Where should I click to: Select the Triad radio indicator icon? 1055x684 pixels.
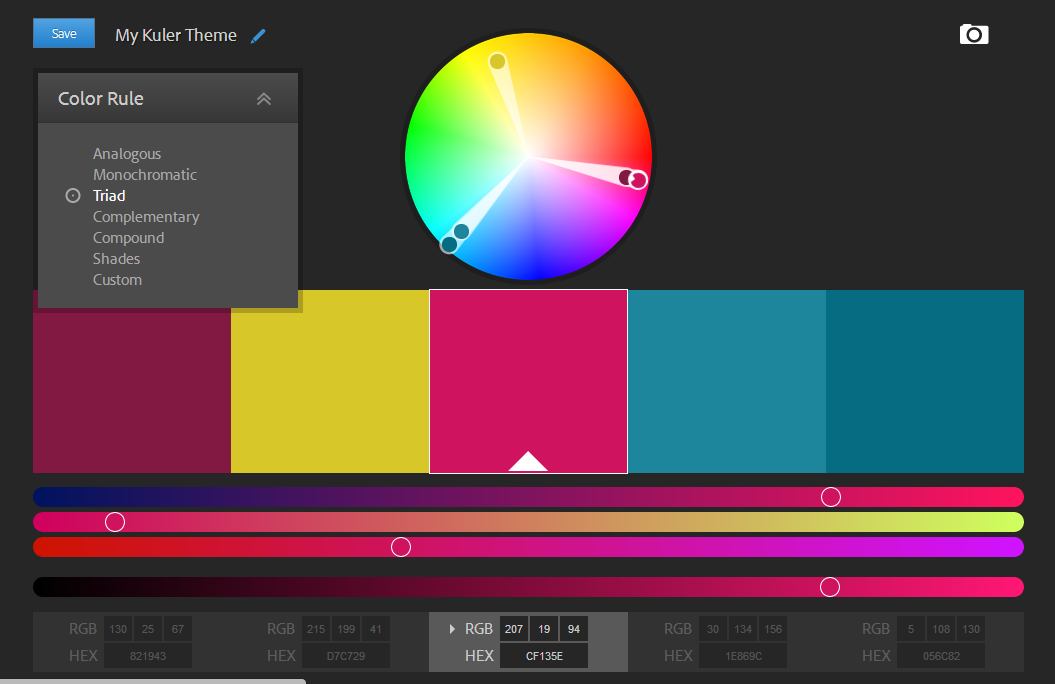(x=73, y=196)
